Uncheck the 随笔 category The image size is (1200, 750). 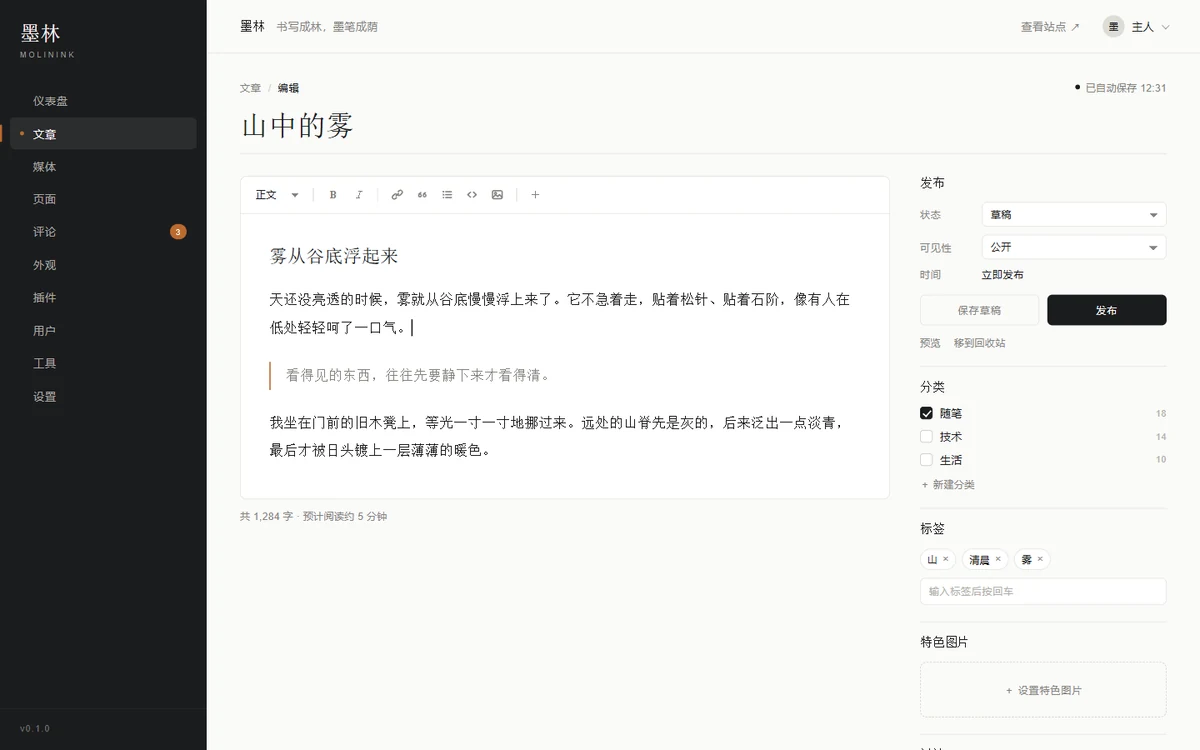[926, 413]
